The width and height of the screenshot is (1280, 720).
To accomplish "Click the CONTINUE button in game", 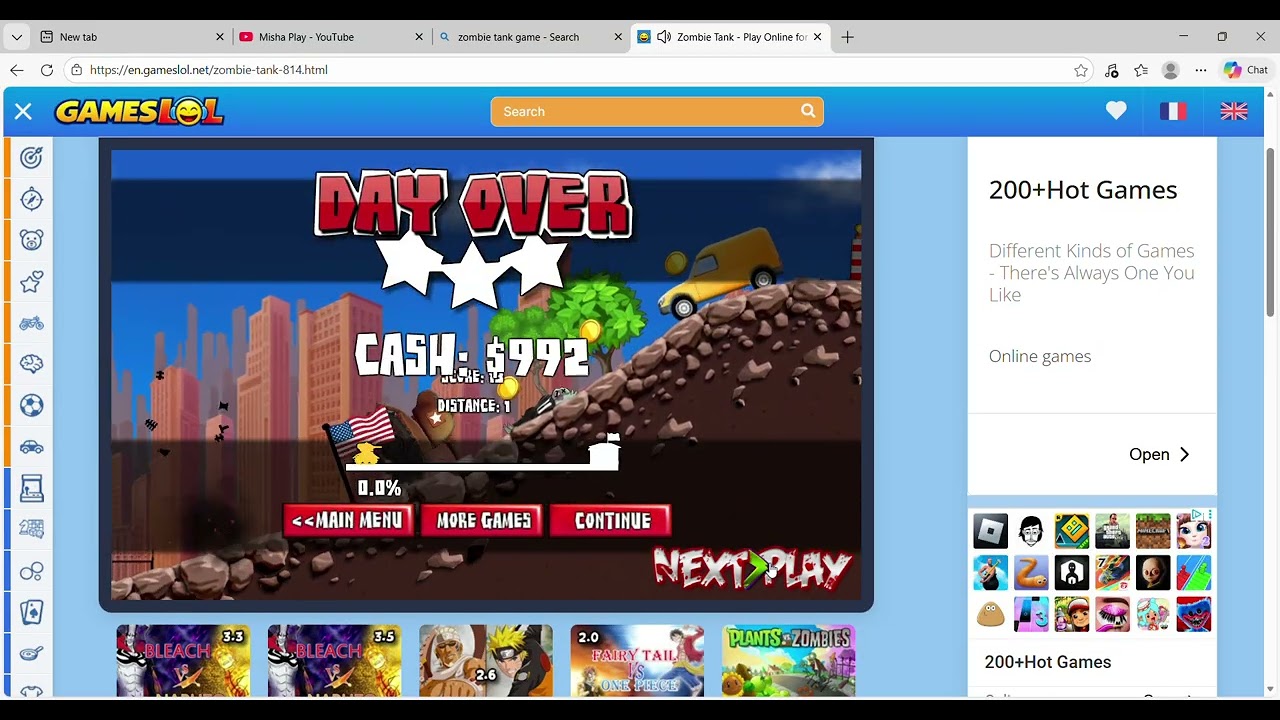I will coord(612,521).
